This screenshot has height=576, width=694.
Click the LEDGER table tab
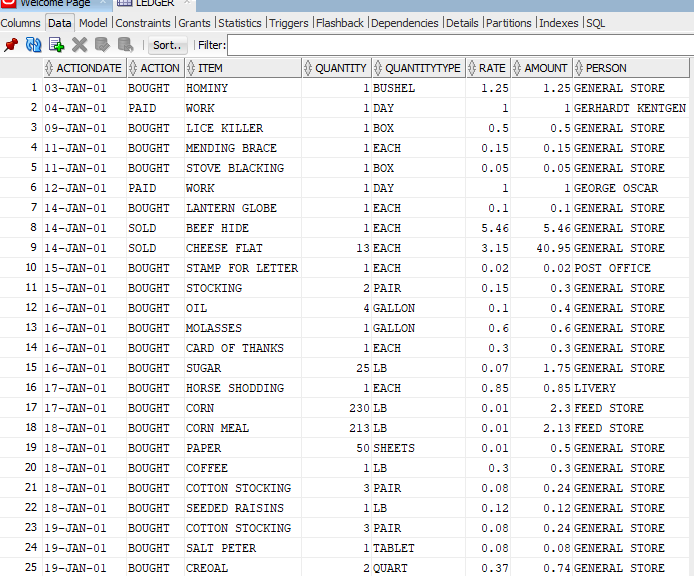(155, 4)
